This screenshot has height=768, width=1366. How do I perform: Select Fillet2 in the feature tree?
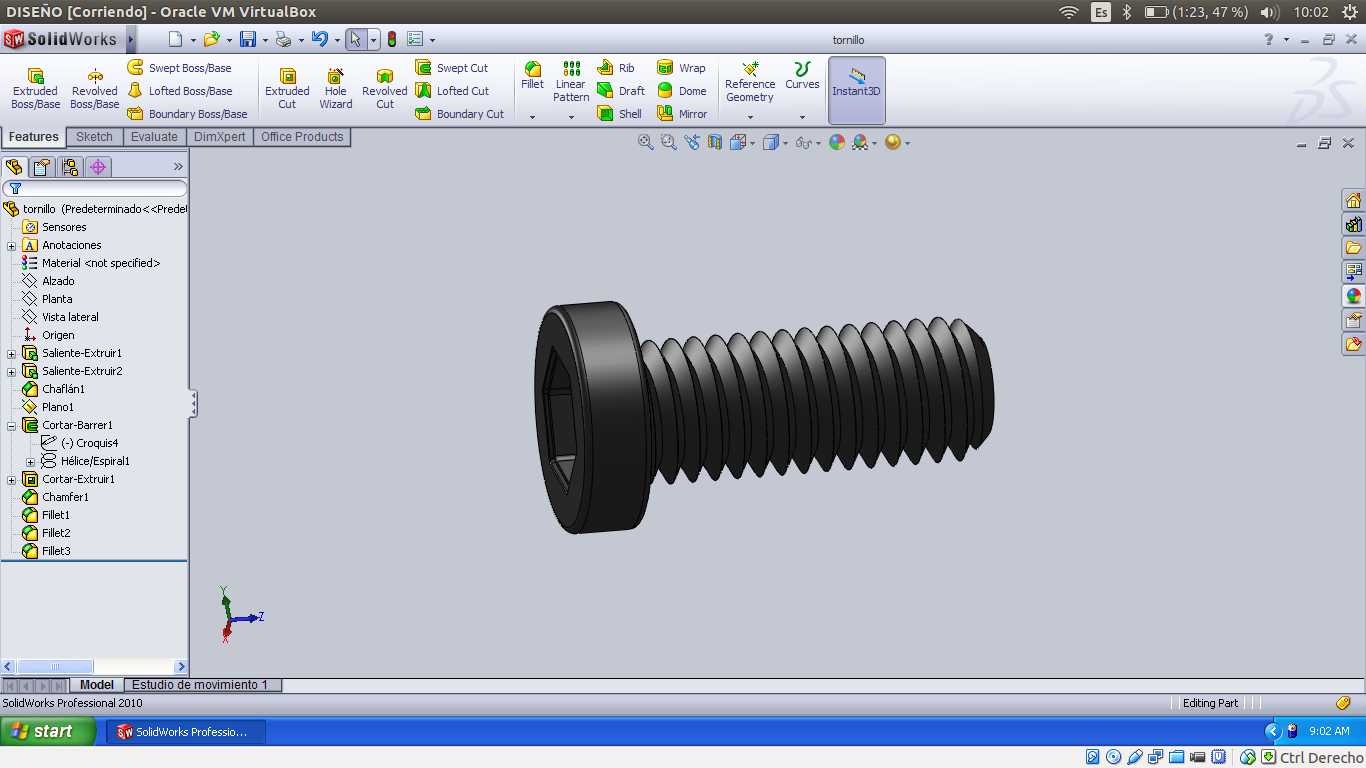56,533
